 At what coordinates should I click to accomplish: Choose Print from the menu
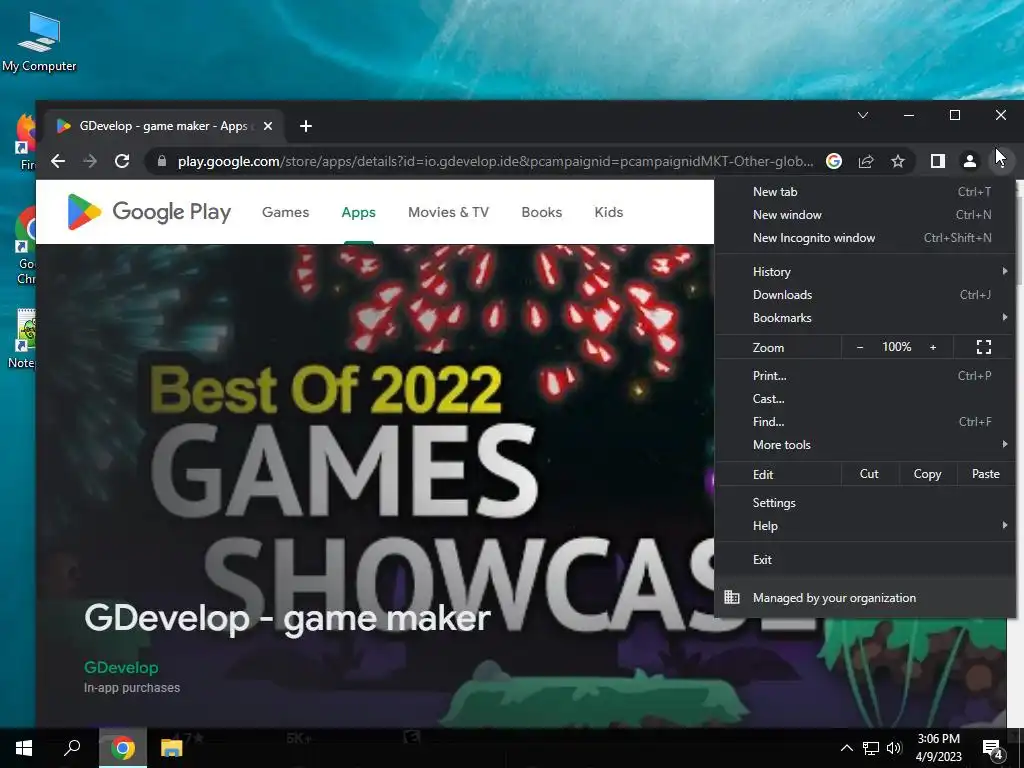(865, 376)
